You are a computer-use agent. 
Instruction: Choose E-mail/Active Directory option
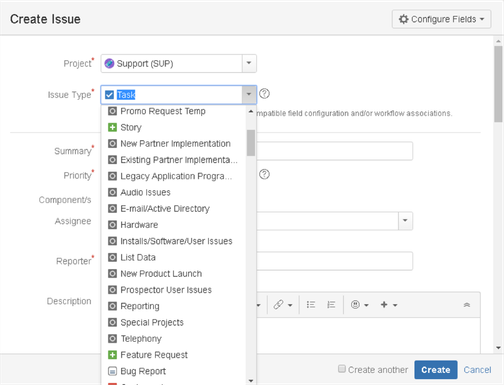tap(173, 209)
